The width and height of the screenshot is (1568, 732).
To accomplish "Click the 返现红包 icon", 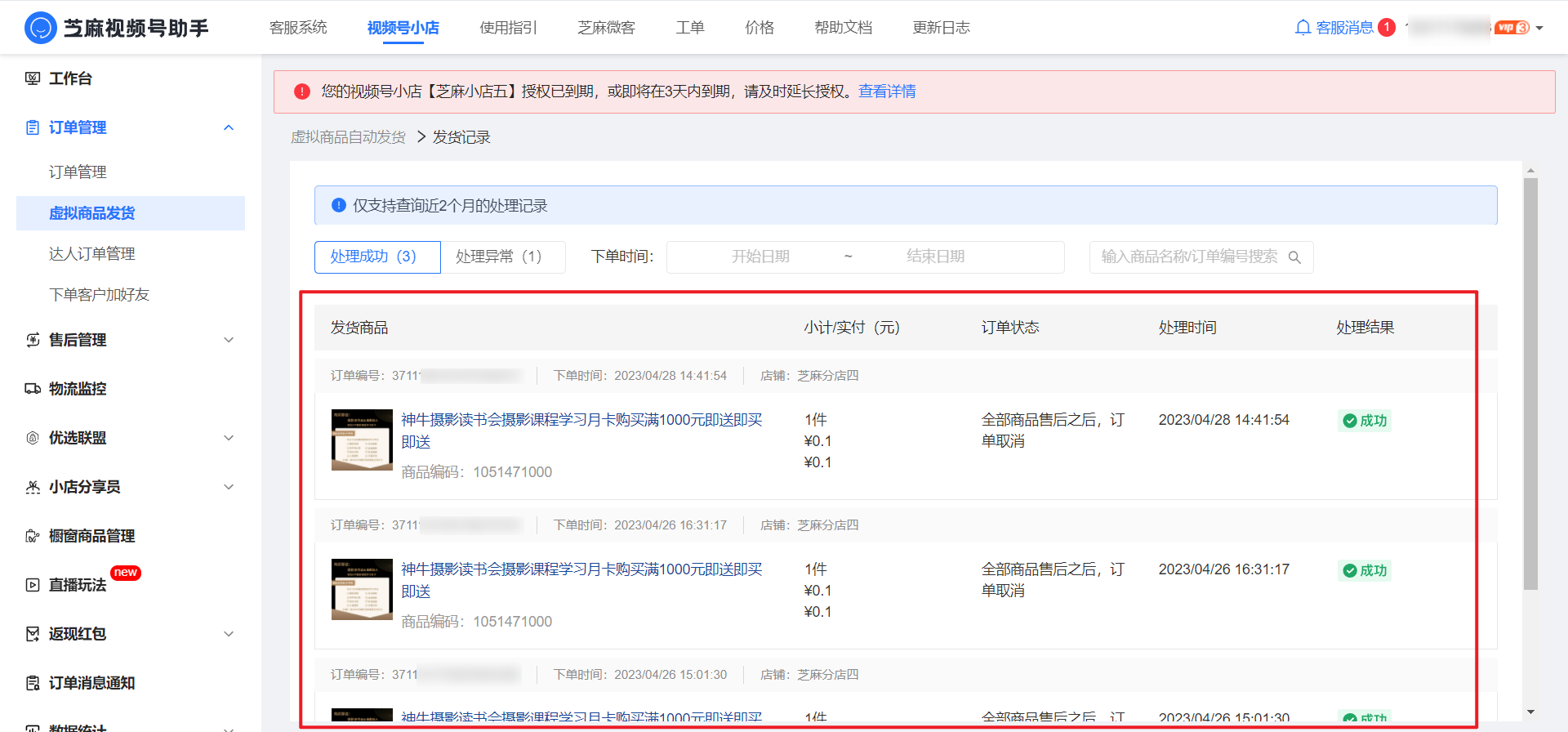I will [33, 634].
